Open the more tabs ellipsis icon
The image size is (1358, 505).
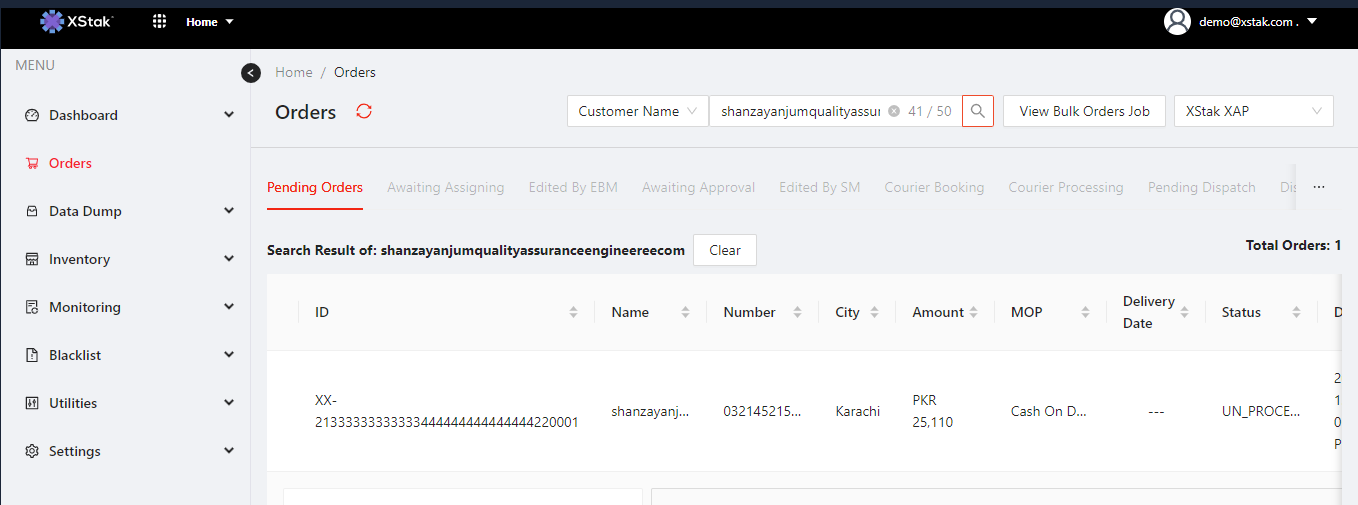coord(1319,187)
